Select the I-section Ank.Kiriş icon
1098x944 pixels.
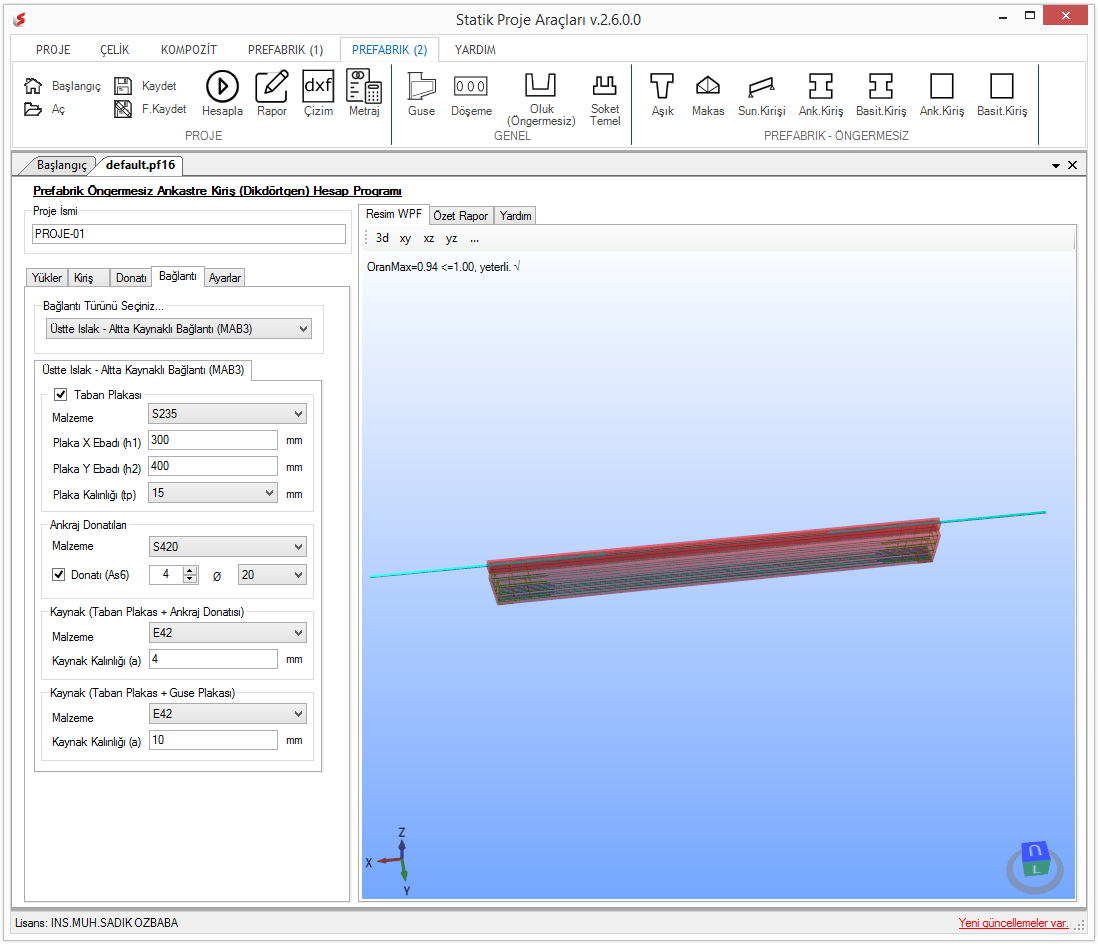click(821, 86)
